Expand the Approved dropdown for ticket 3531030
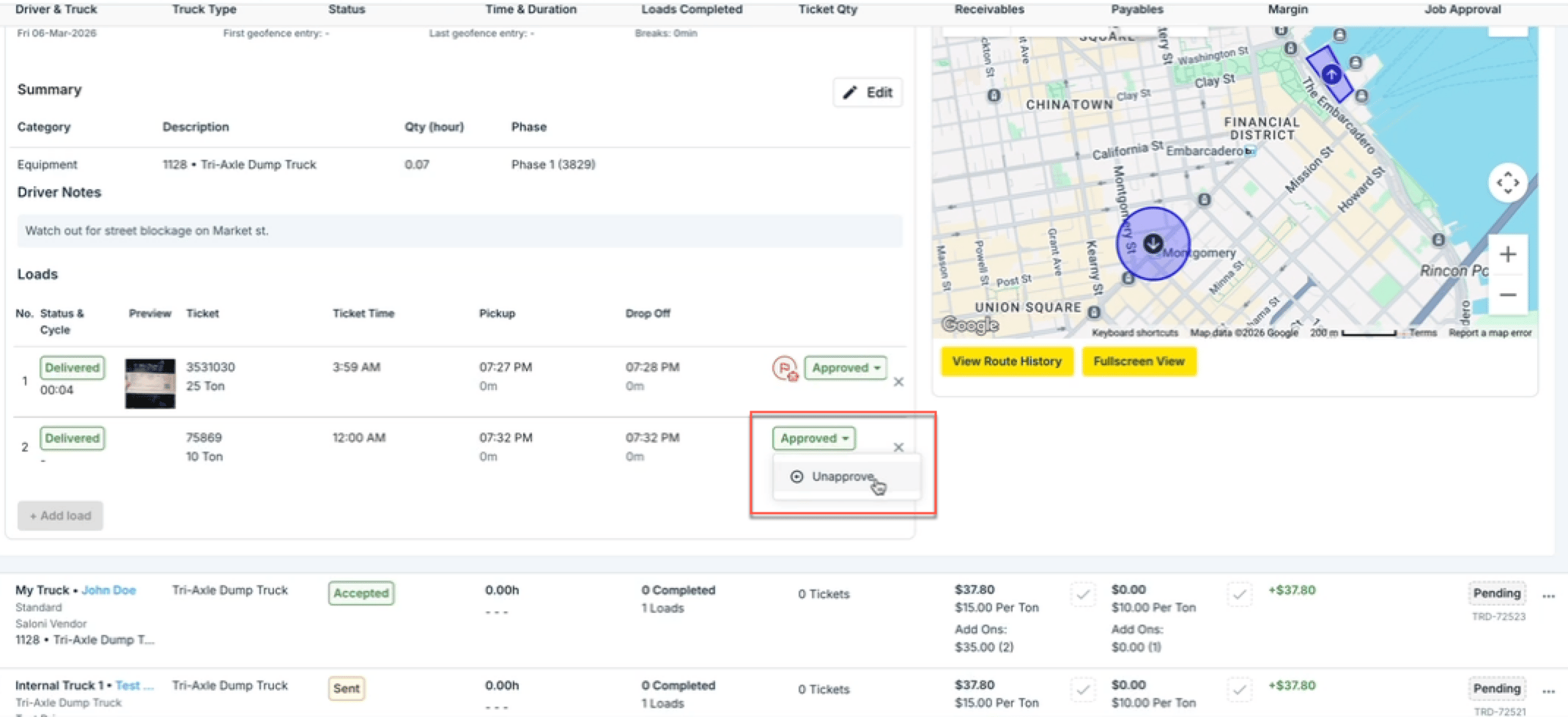1568x717 pixels. tap(846, 368)
